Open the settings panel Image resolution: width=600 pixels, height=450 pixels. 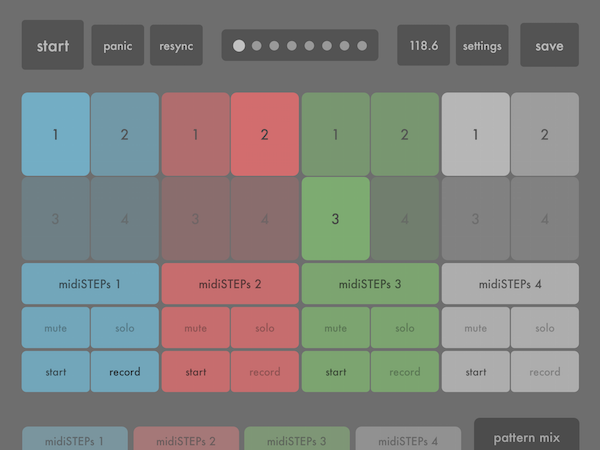(482, 45)
